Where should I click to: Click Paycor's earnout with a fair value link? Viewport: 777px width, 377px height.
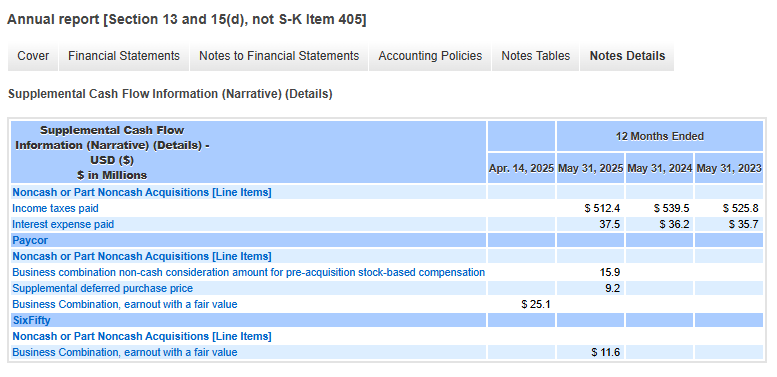point(125,304)
